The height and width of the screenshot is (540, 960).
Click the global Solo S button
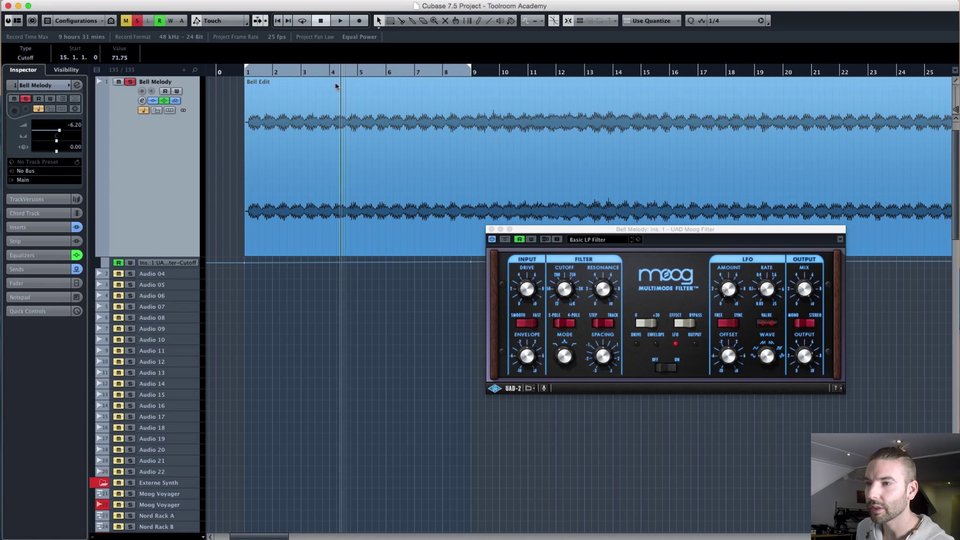click(x=137, y=21)
